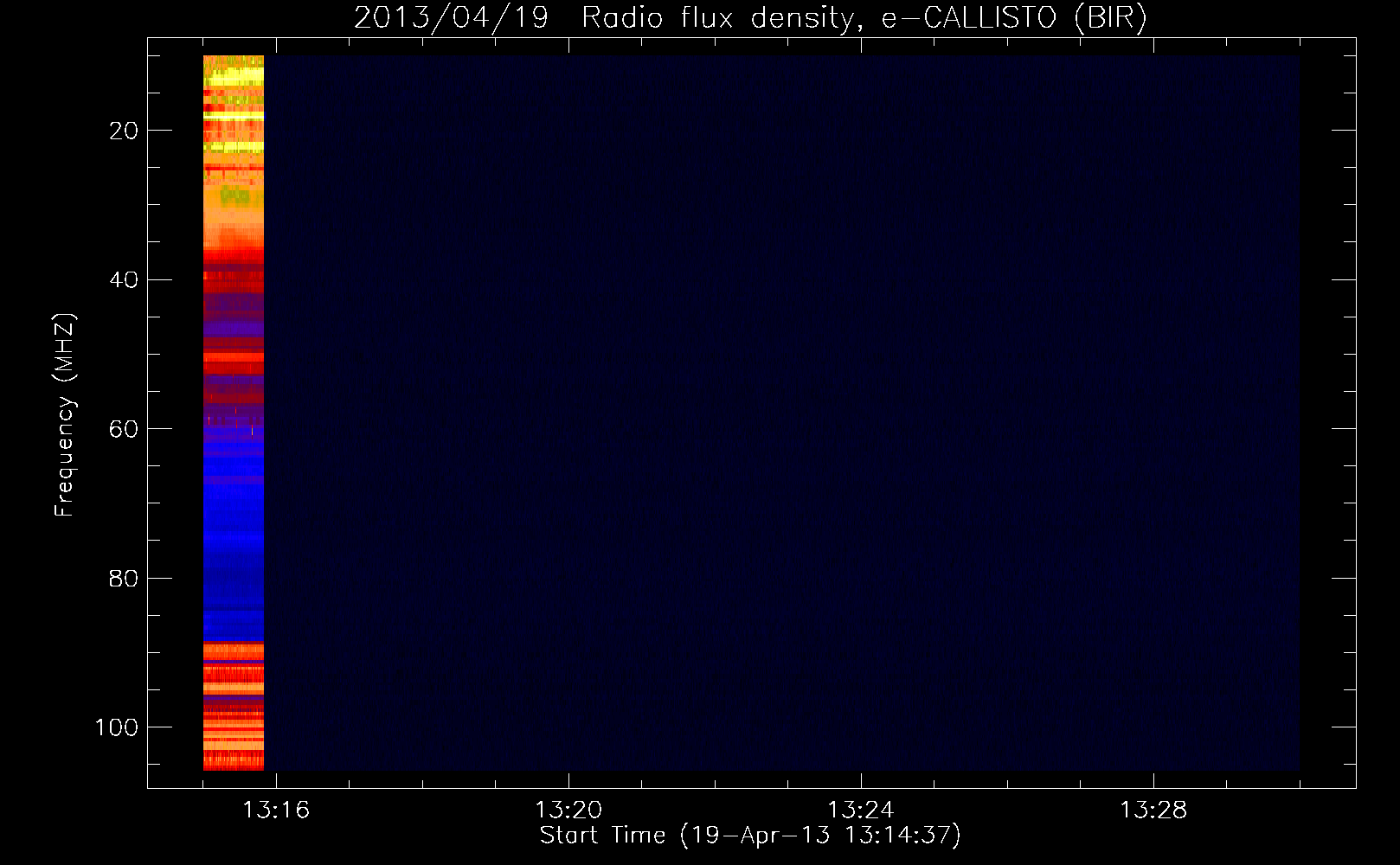1400x865 pixels.
Task: Click the 13:20 time tick label
Action: [x=568, y=810]
